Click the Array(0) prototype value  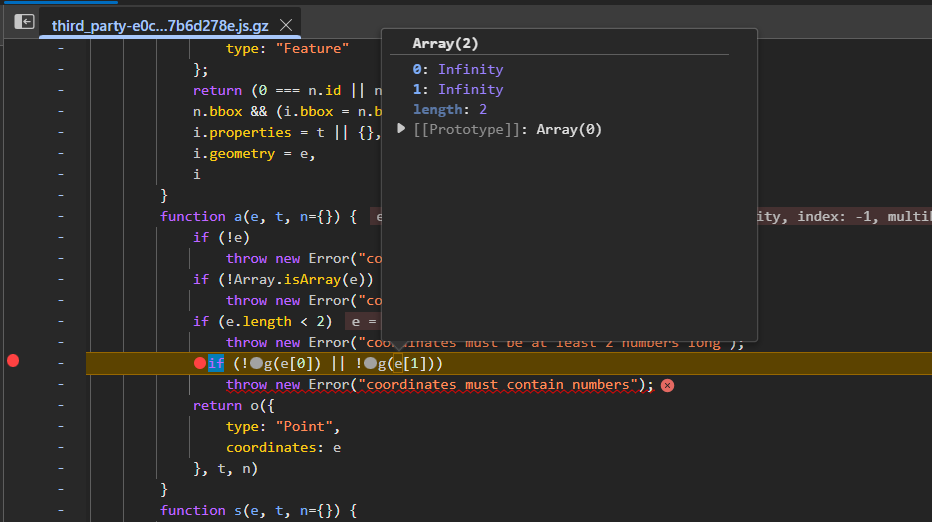[x=569, y=129]
